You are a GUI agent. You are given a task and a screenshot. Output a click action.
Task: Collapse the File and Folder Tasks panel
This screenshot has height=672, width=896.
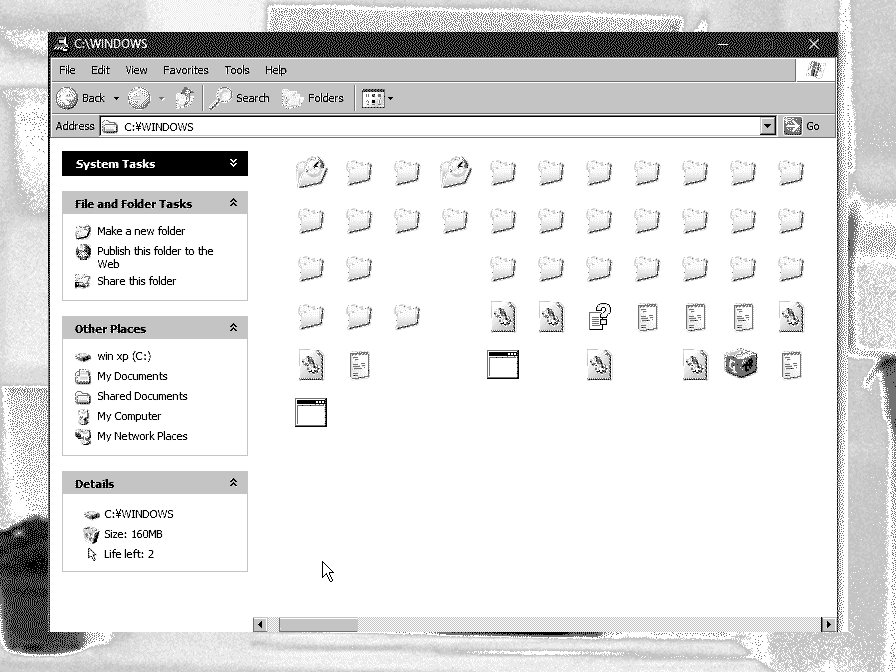tap(233, 203)
